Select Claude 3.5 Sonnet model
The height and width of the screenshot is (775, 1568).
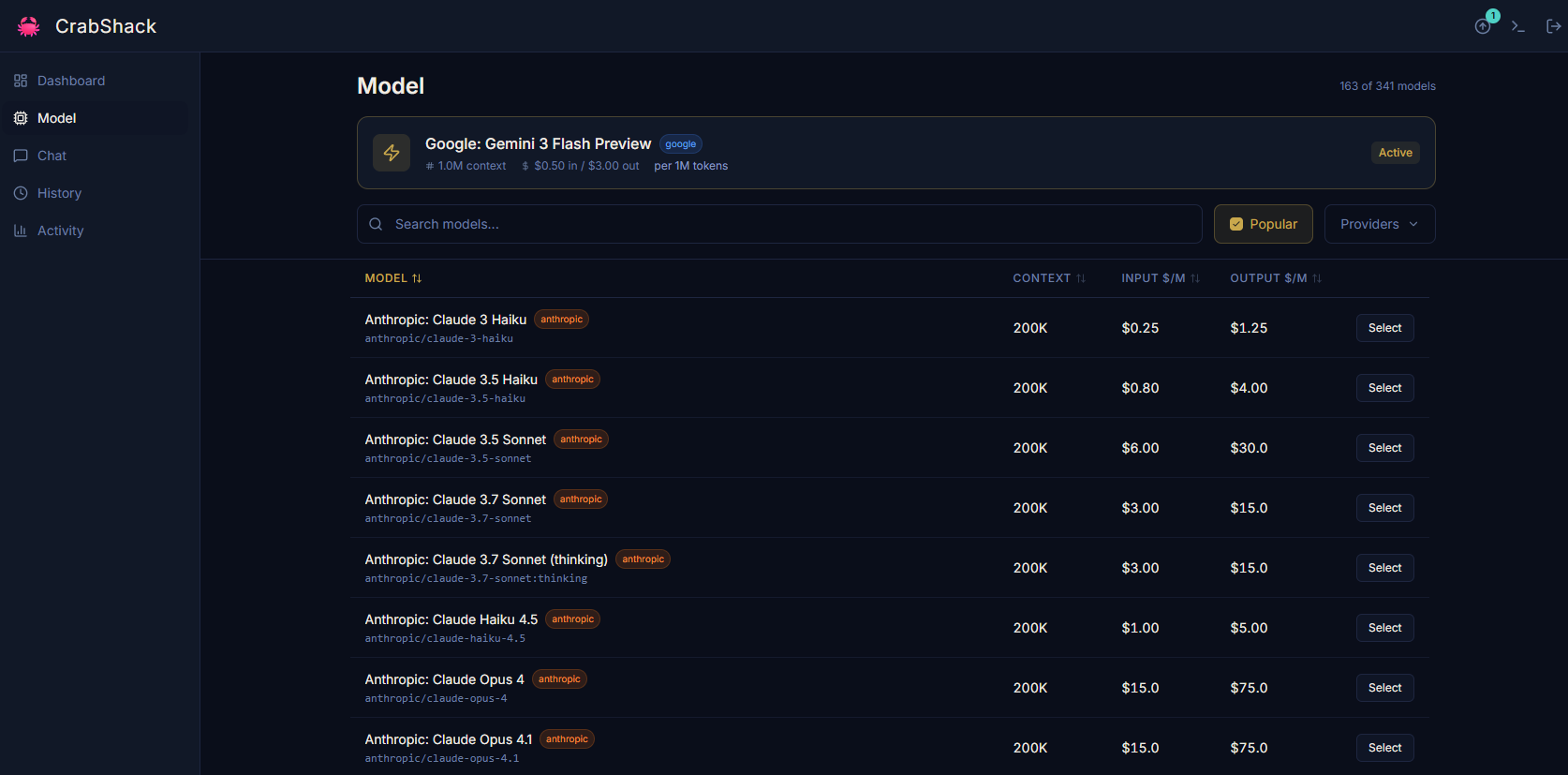[1385, 448]
